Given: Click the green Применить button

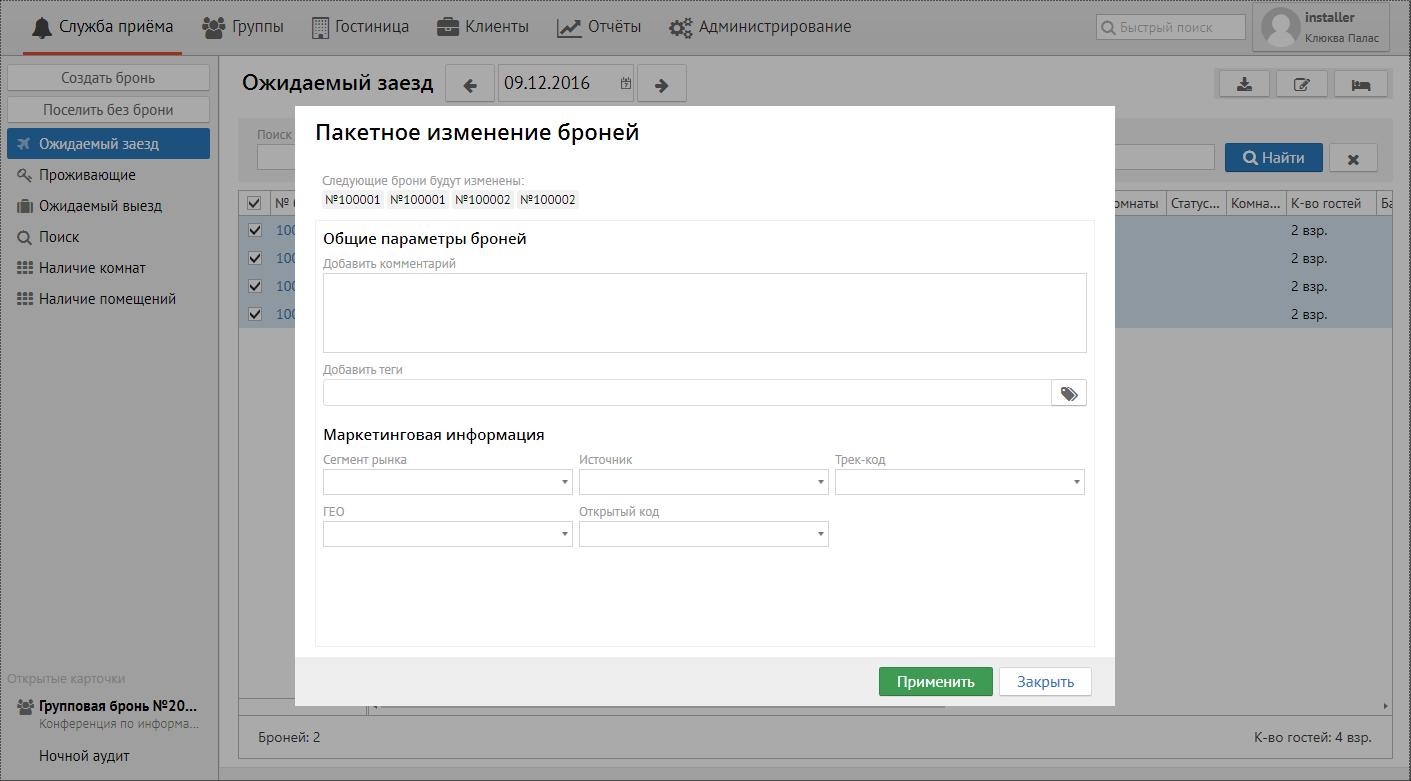Looking at the screenshot, I should 935,682.
